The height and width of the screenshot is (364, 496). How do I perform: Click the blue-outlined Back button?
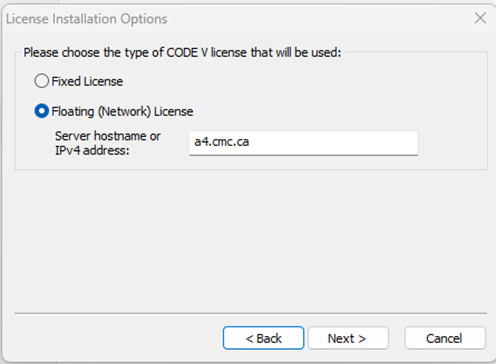click(x=263, y=338)
